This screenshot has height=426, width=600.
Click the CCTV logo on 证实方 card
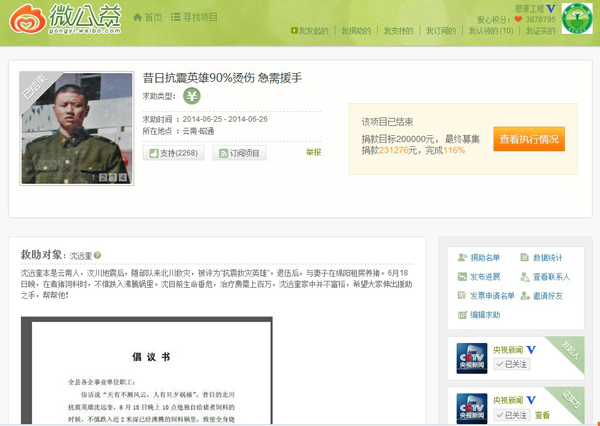coord(472,408)
